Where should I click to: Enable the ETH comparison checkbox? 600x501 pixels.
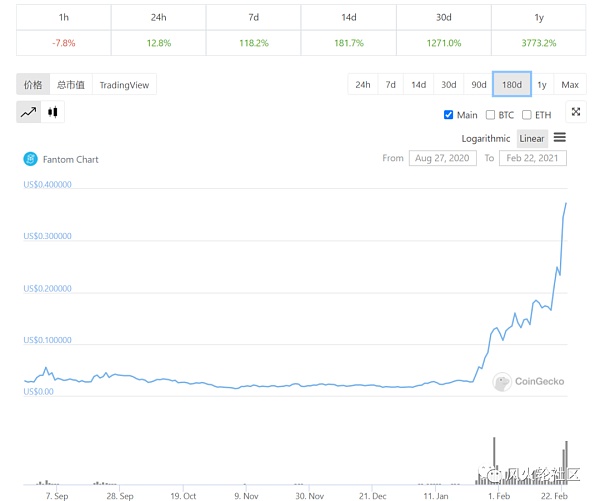[x=527, y=115]
